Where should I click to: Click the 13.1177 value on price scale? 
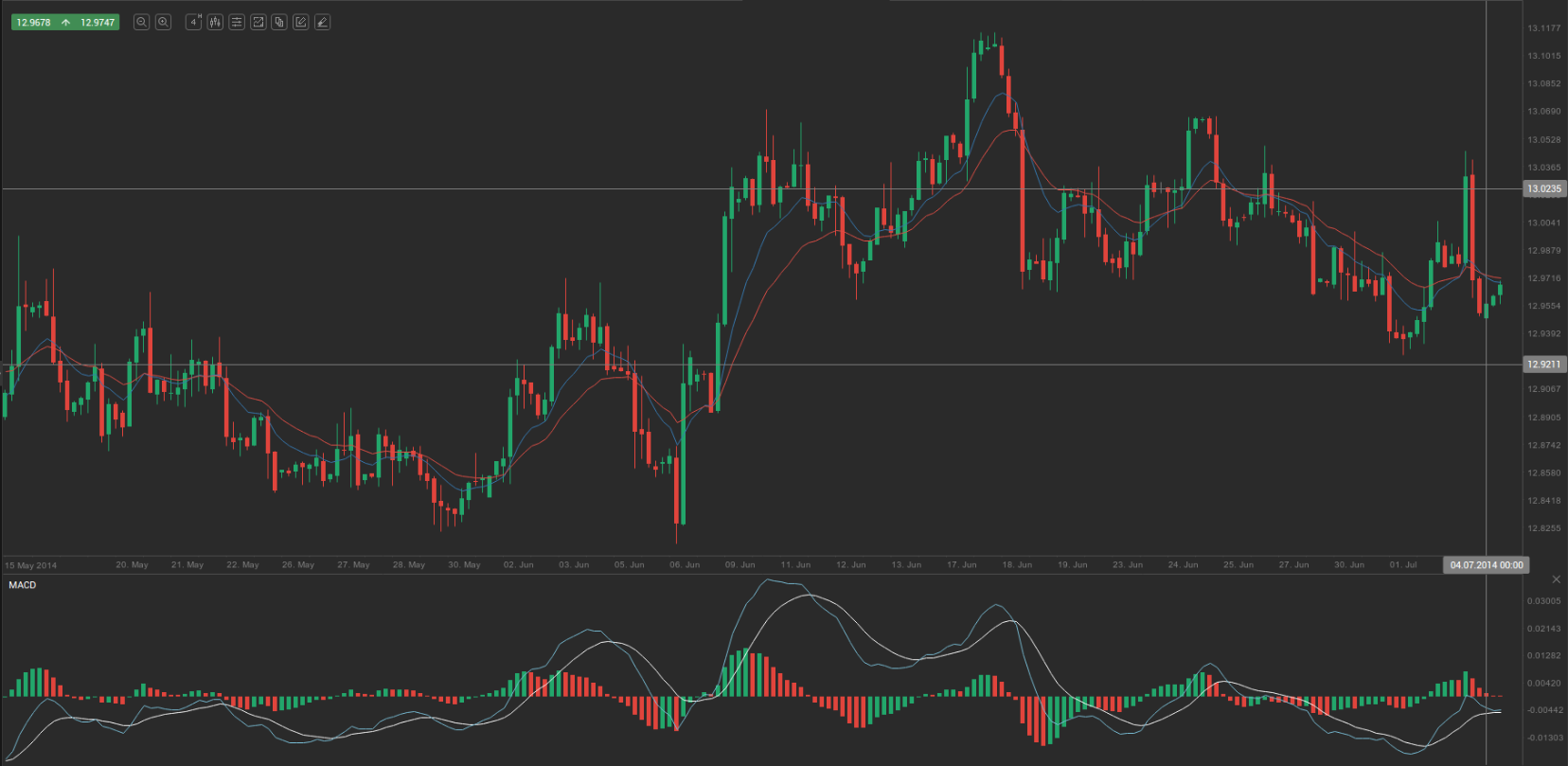pos(1543,28)
